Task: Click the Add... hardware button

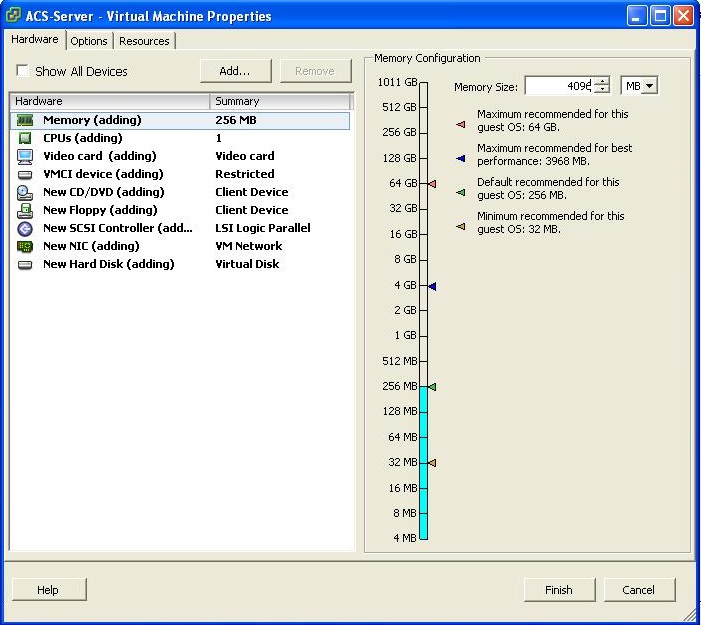Action: [x=234, y=71]
